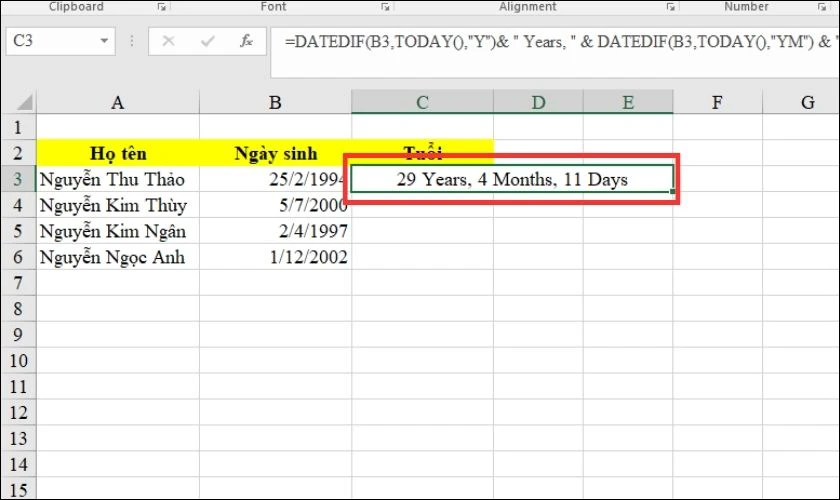Select column G header
The width and height of the screenshot is (840, 500).
tap(801, 102)
